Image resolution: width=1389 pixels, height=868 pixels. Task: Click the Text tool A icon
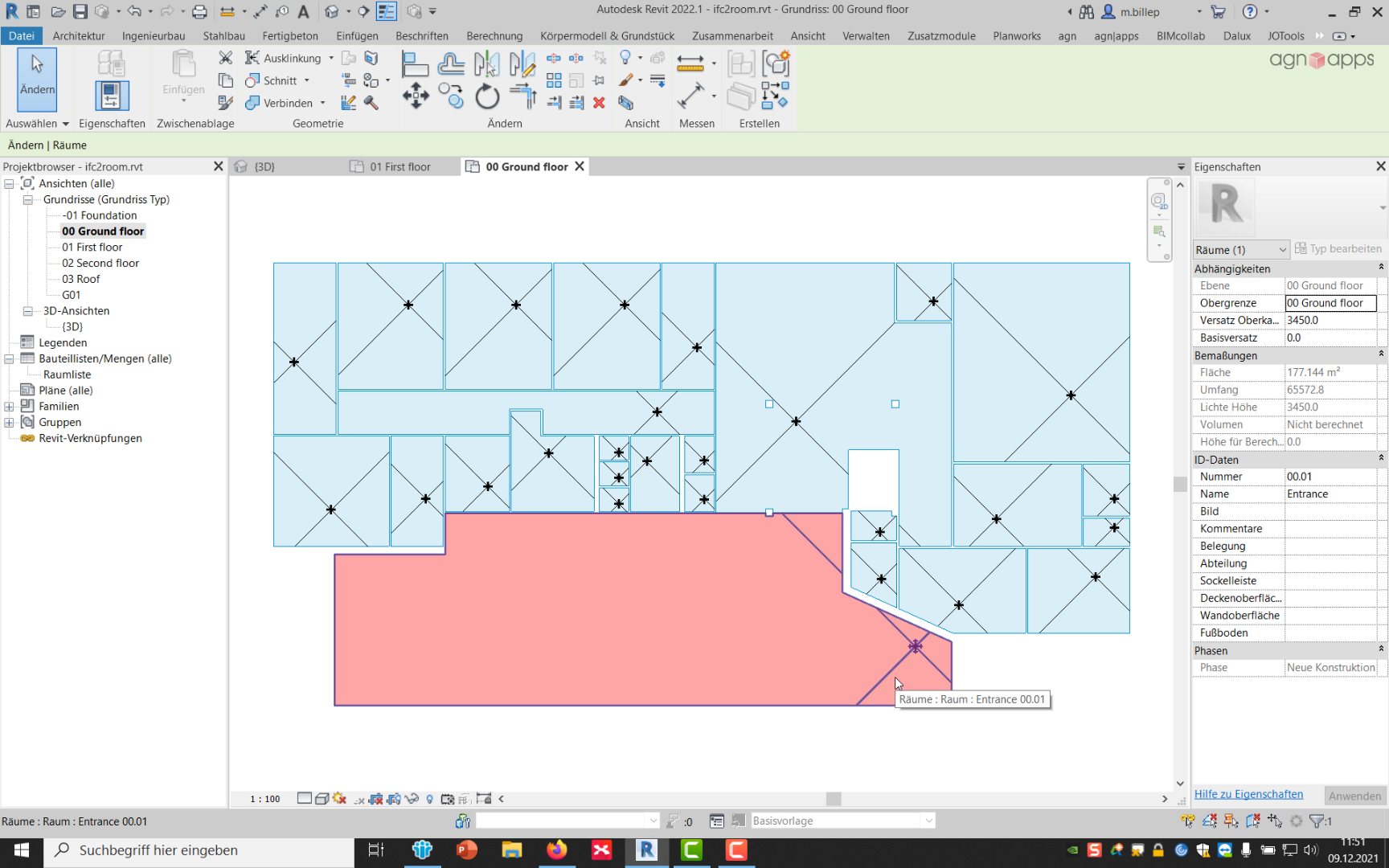point(303,11)
